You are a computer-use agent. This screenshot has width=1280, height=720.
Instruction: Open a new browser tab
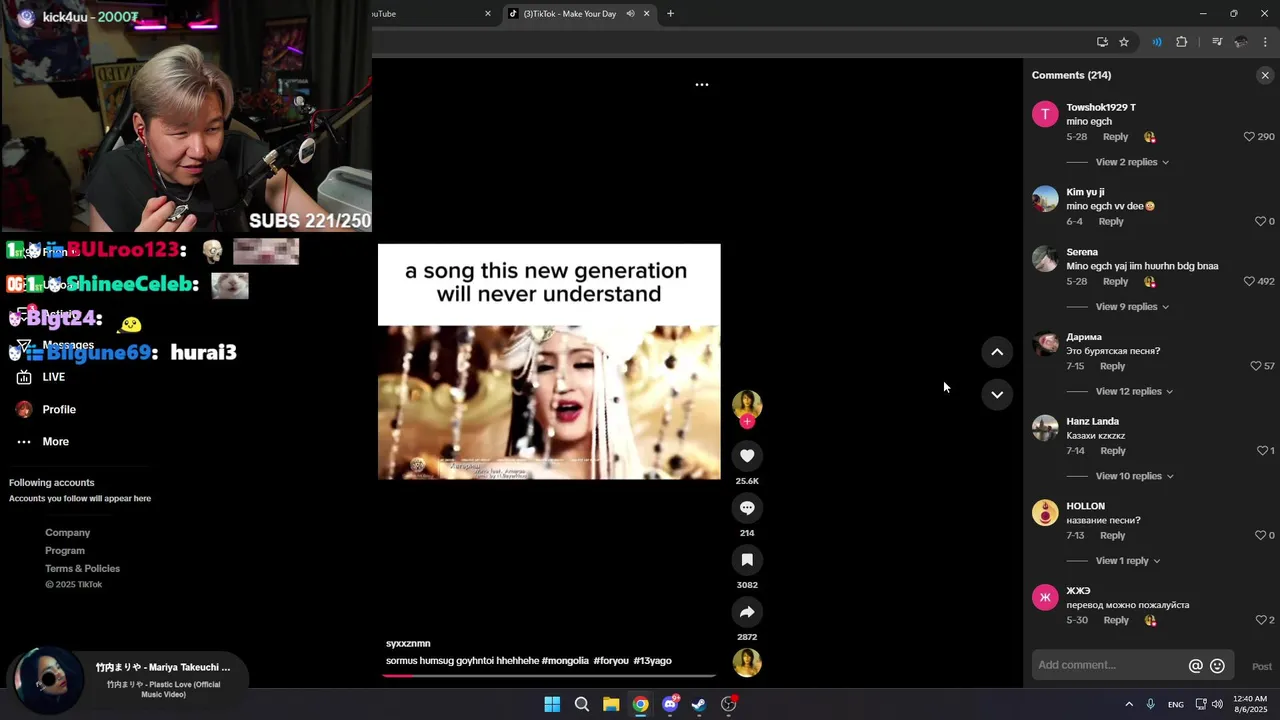[x=670, y=14]
